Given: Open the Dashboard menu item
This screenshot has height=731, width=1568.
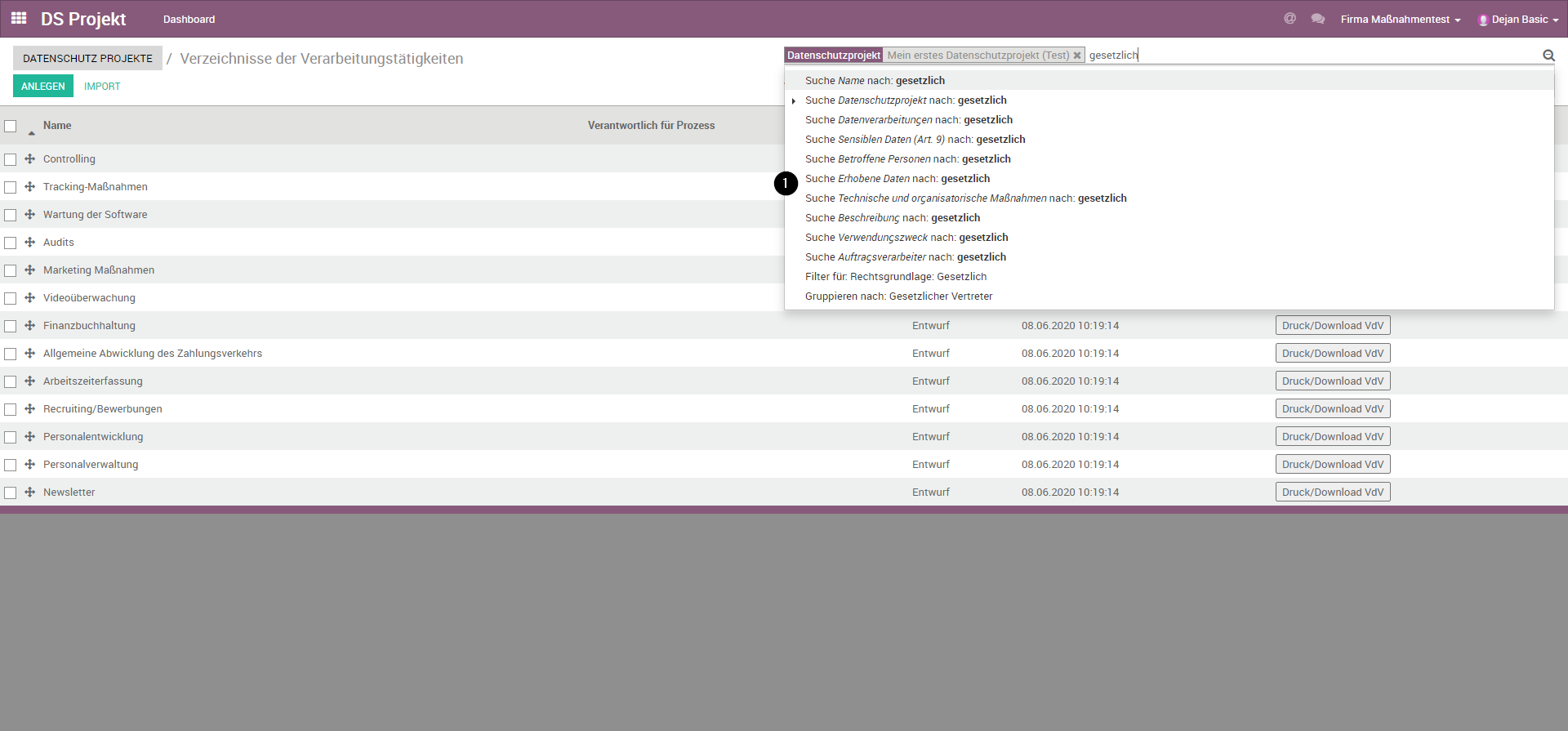Looking at the screenshot, I should pos(189,20).
